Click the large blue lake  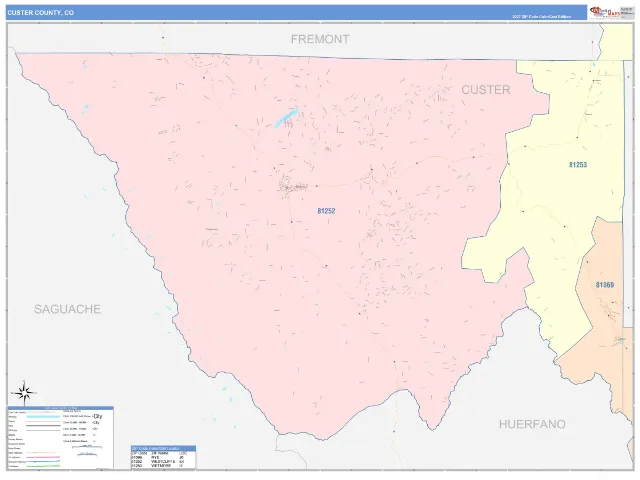pos(286,118)
